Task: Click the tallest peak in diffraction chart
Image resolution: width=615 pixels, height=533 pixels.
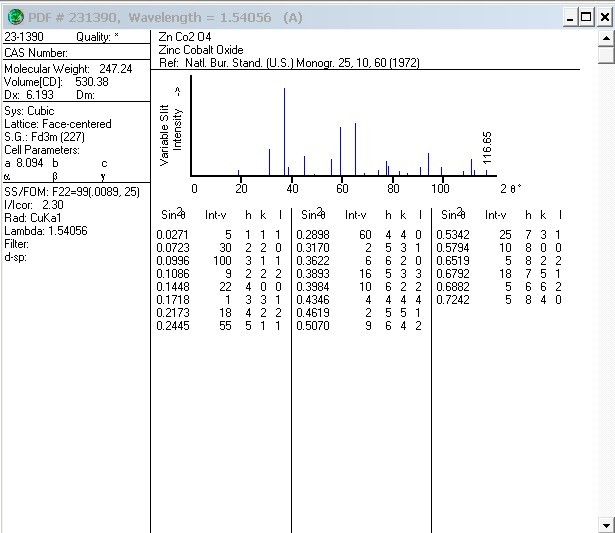Action: pyautogui.click(x=284, y=131)
